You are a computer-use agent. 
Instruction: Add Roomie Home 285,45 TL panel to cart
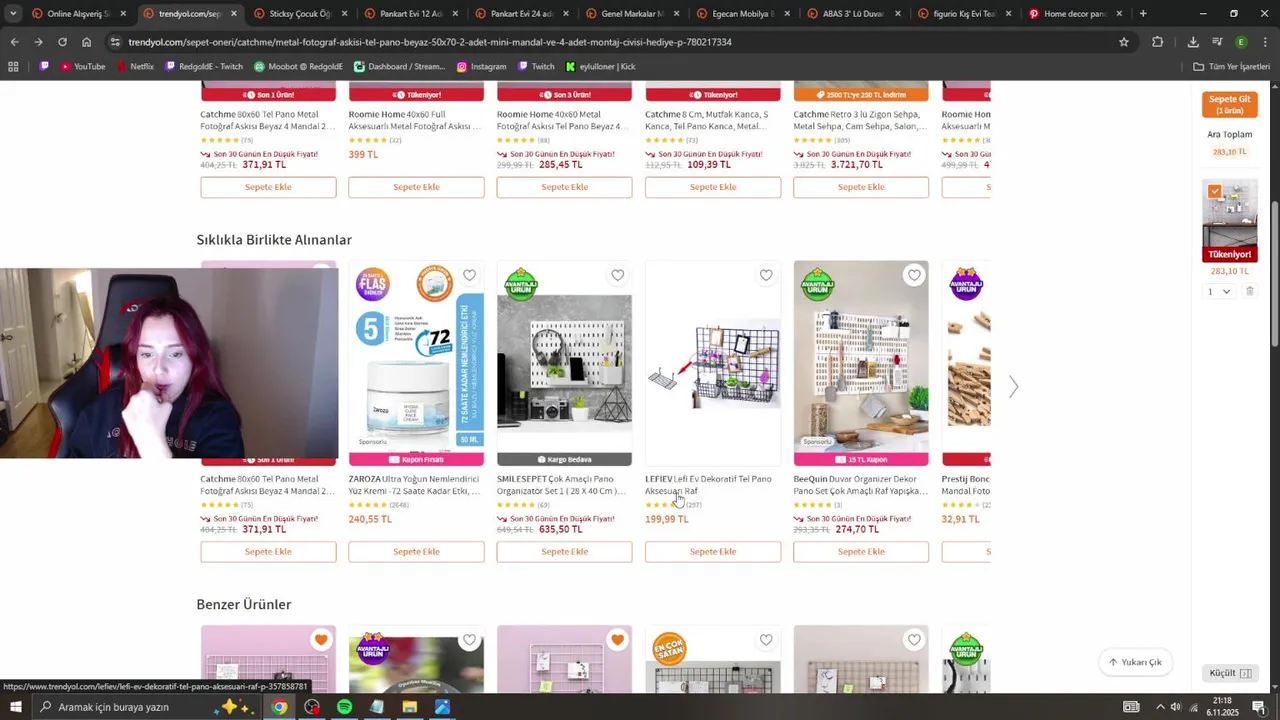[x=564, y=187]
